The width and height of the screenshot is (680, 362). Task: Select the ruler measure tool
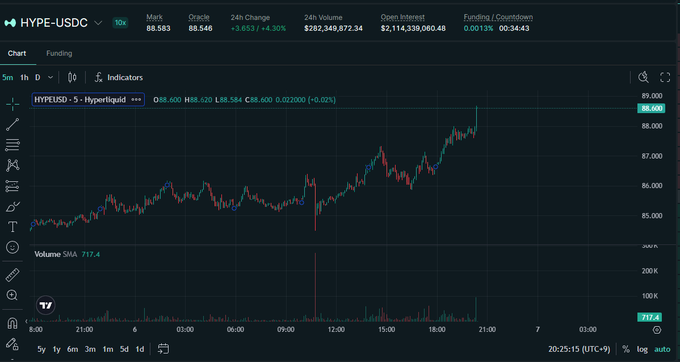pos(13,275)
